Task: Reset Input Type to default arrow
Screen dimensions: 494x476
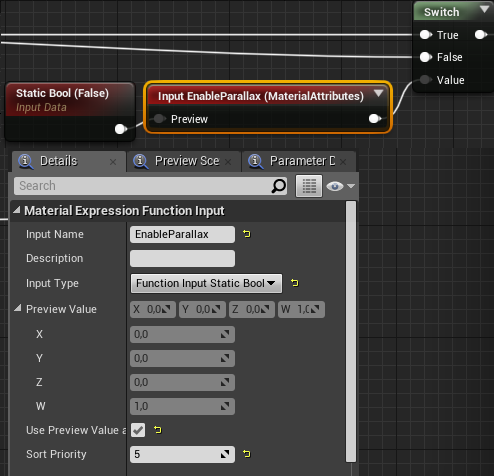Action: (295, 283)
